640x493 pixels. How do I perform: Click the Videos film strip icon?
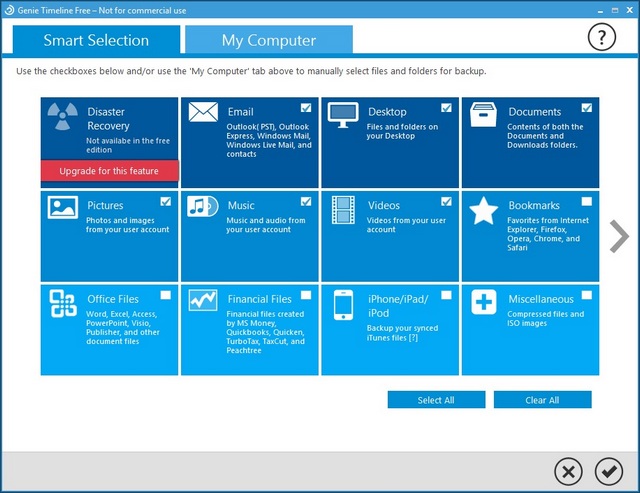click(343, 210)
